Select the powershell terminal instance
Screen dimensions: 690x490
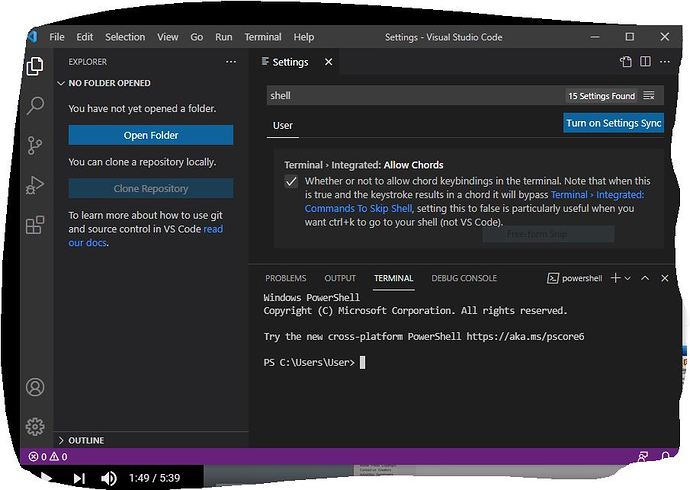pos(574,278)
